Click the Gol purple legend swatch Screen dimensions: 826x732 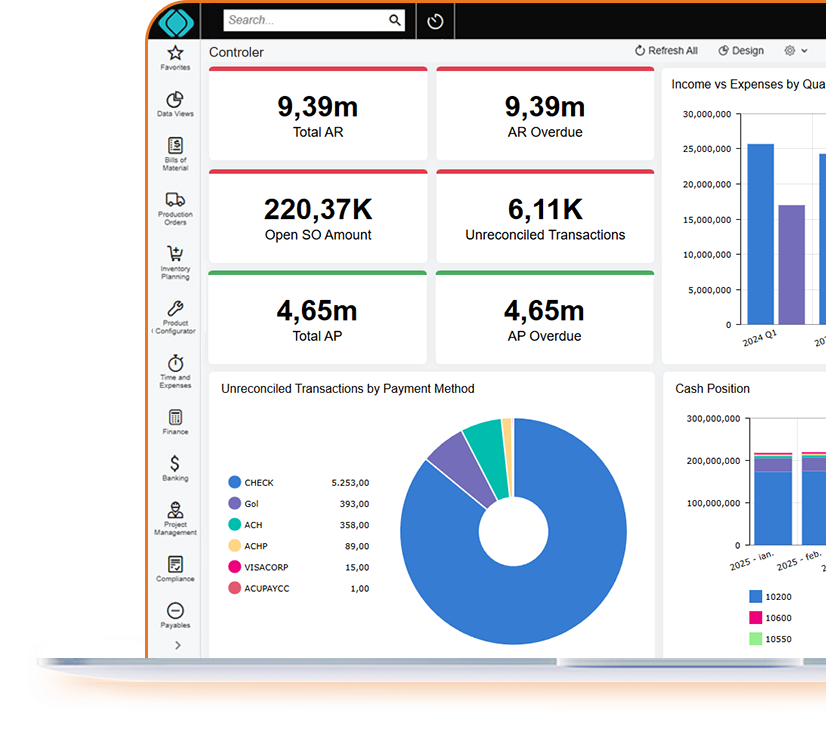[235, 504]
